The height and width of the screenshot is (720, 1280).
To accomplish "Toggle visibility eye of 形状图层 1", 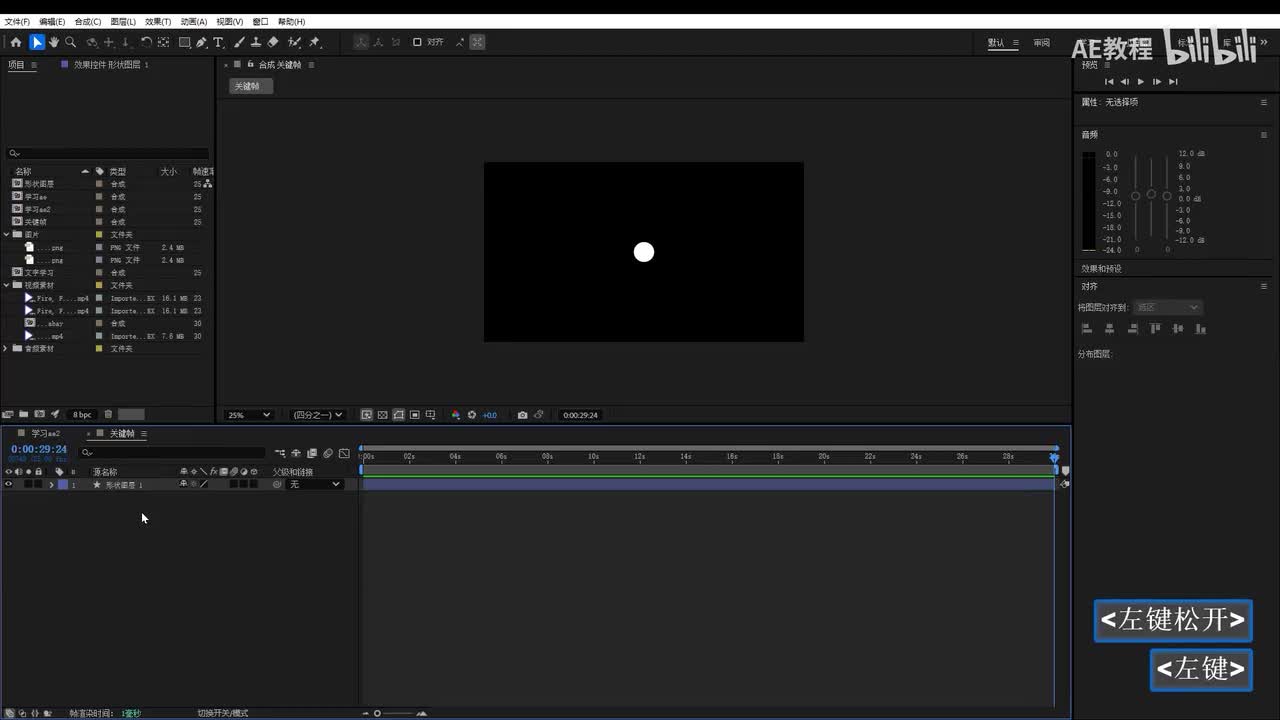I will [9, 484].
